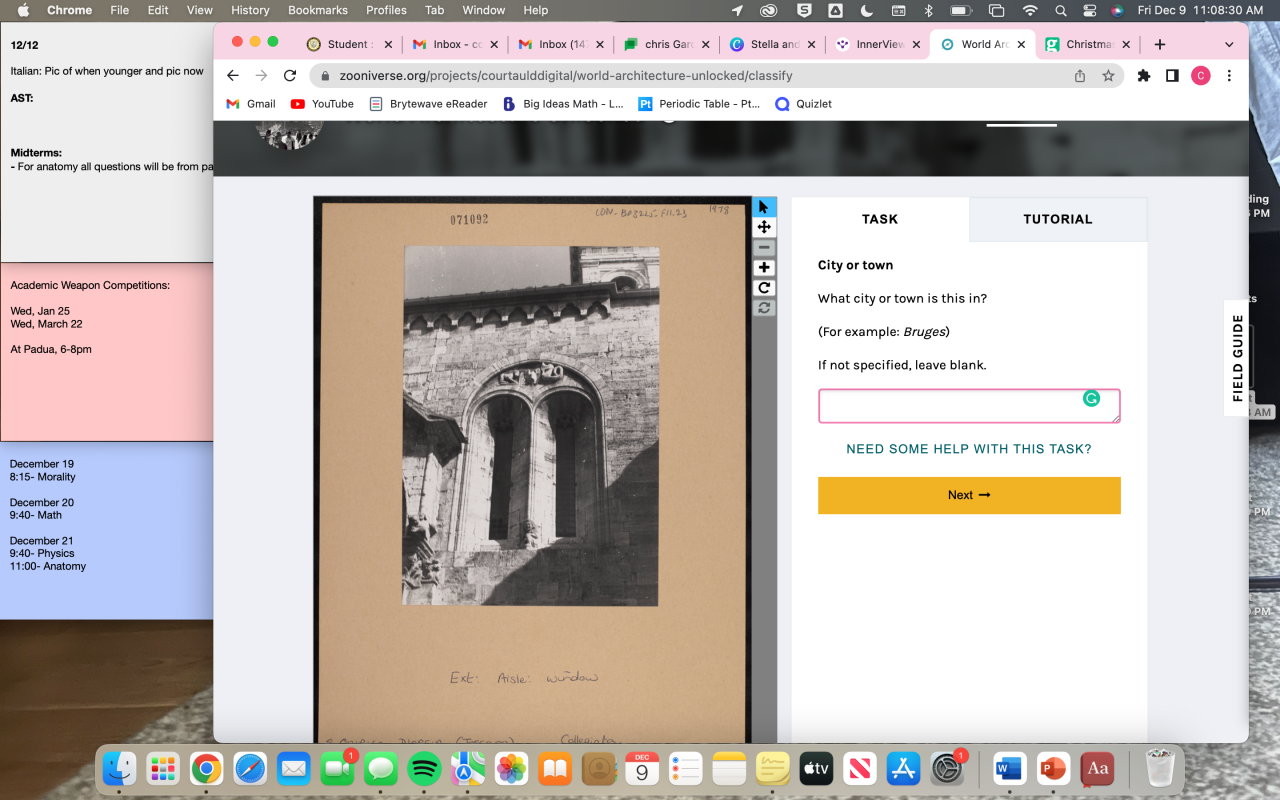Viewport: 1280px width, 800px height.
Task: Open the Profiles menu
Action: tap(386, 10)
